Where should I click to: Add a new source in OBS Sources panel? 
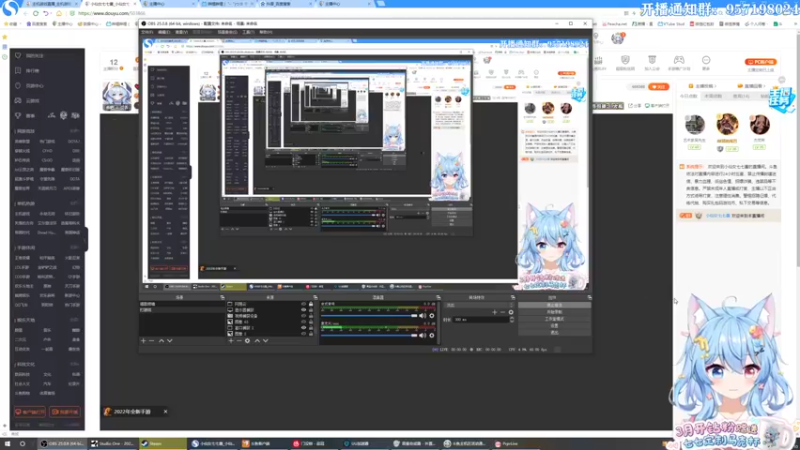coord(231,340)
